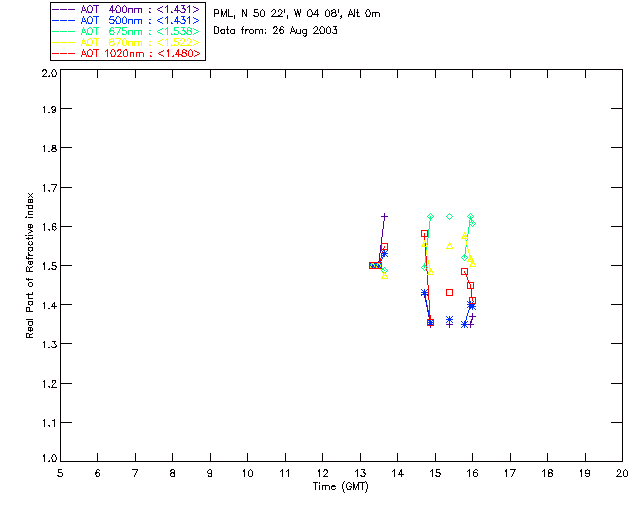
Task: Click the x-axis tick label 7
Action: point(135,473)
